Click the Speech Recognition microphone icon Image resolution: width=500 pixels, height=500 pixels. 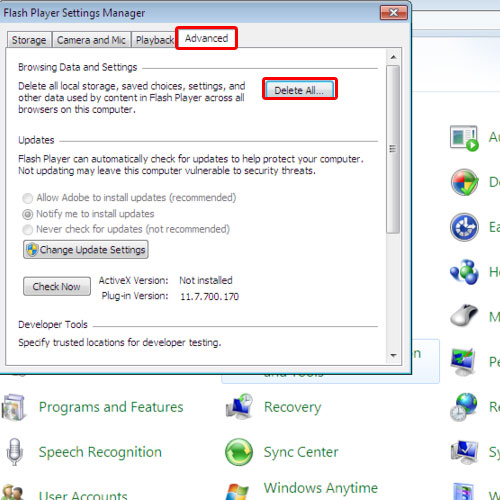pyautogui.click(x=14, y=452)
